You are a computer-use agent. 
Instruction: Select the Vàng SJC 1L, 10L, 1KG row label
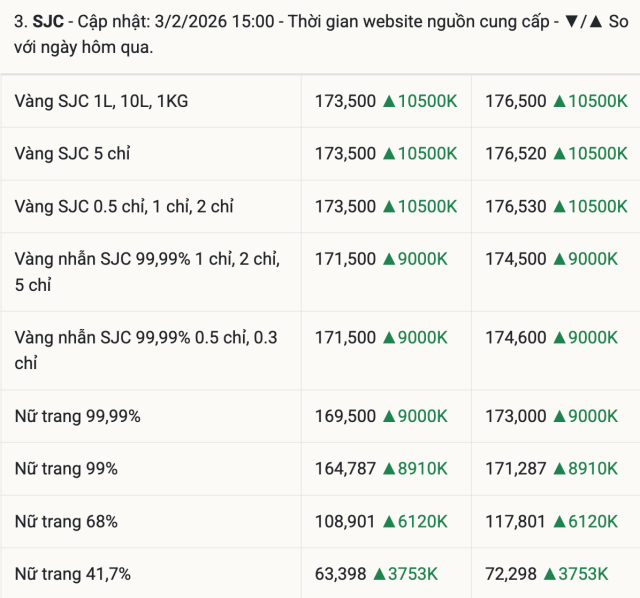(101, 101)
